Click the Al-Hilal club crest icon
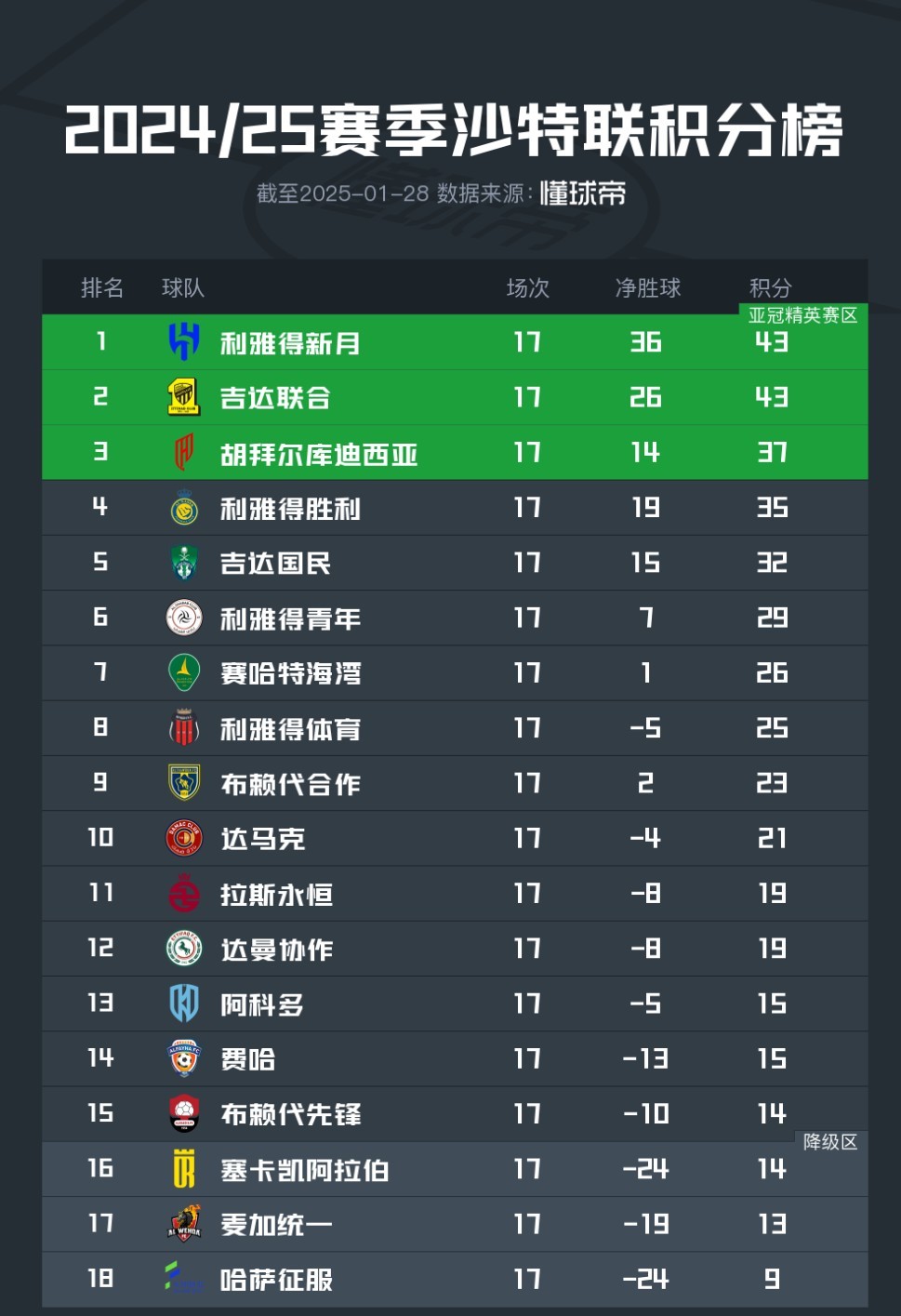The image size is (901, 1316). pos(184,342)
